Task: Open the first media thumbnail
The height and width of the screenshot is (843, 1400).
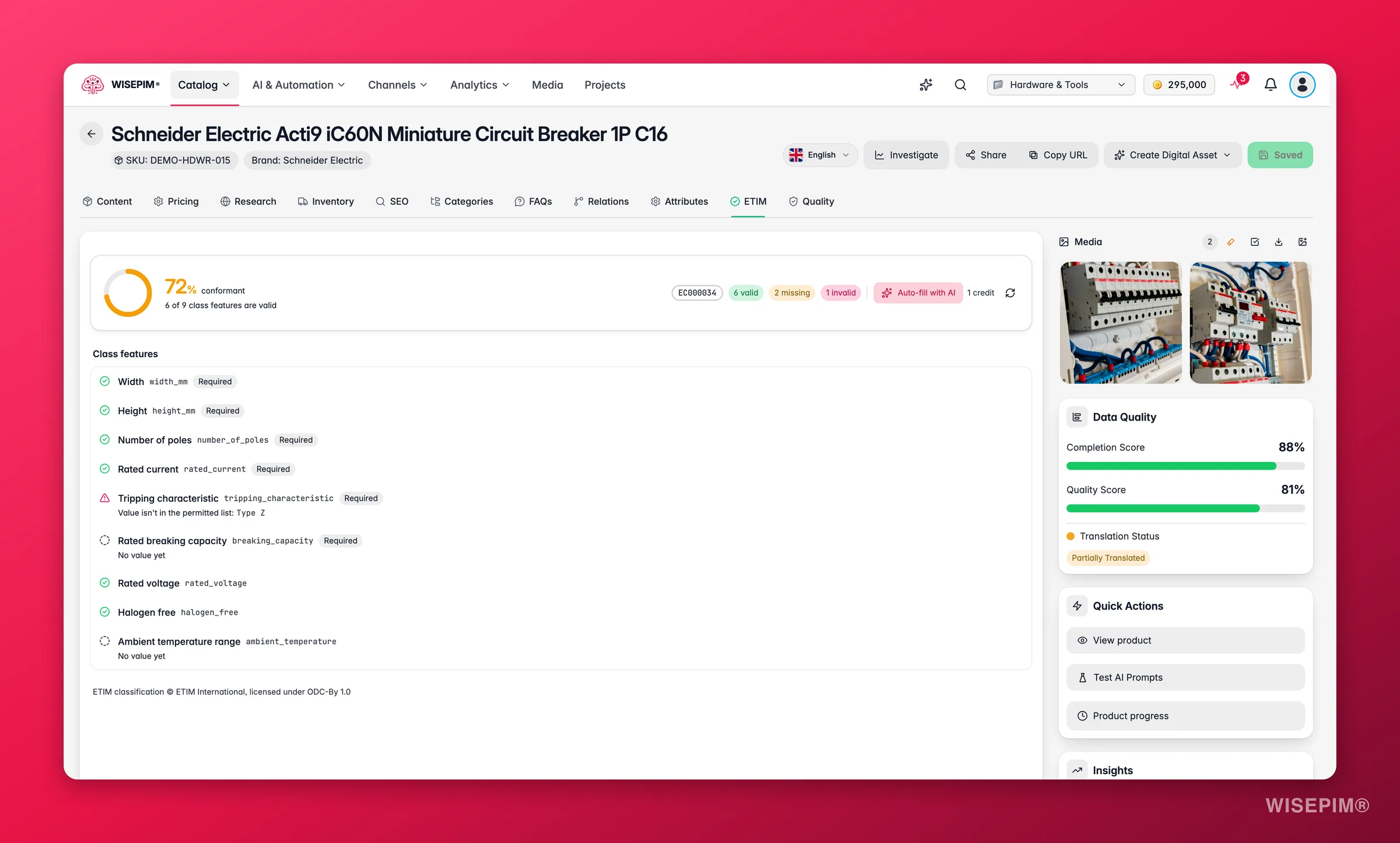Action: (1121, 323)
